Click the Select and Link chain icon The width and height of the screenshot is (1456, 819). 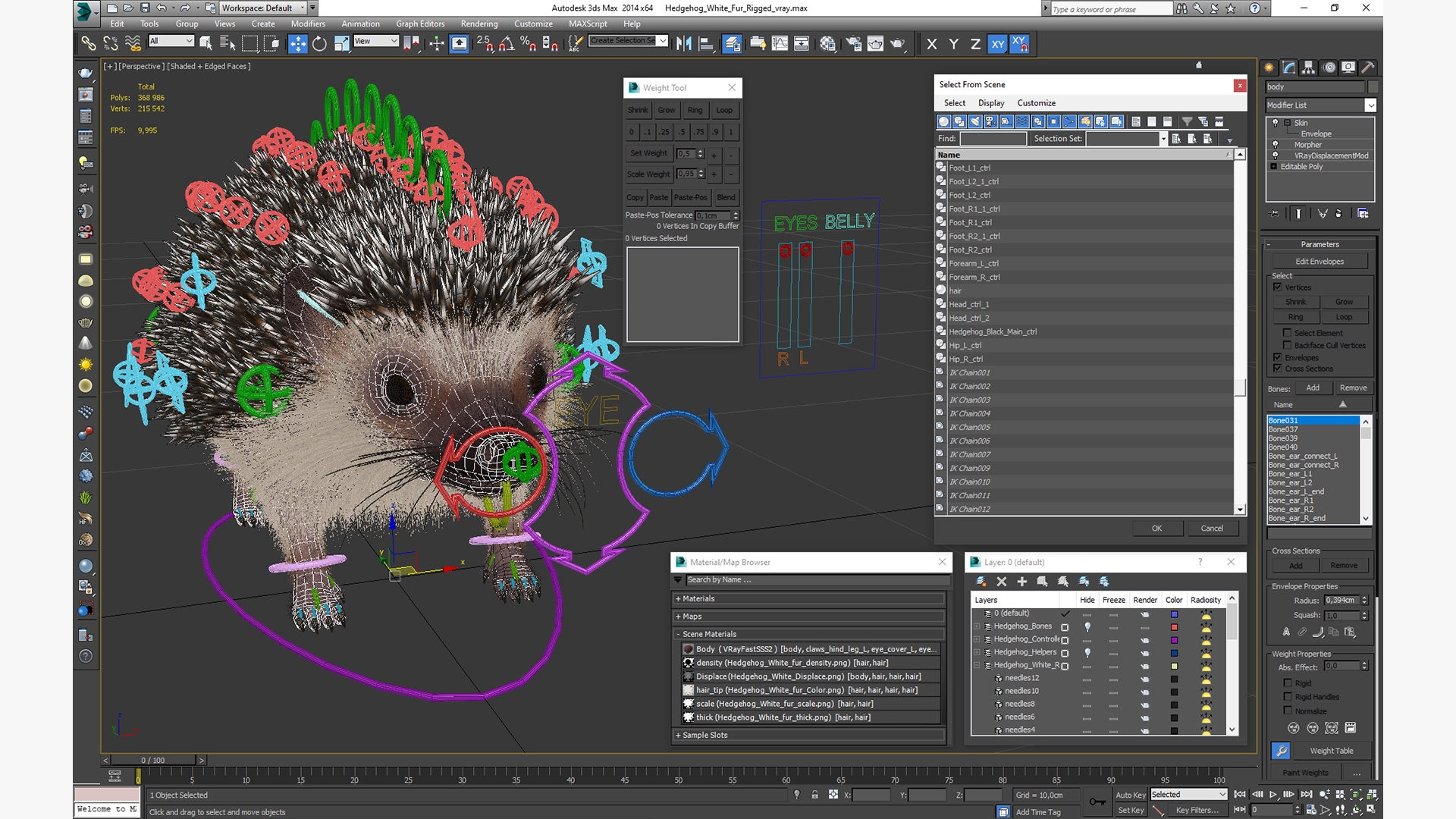(89, 44)
